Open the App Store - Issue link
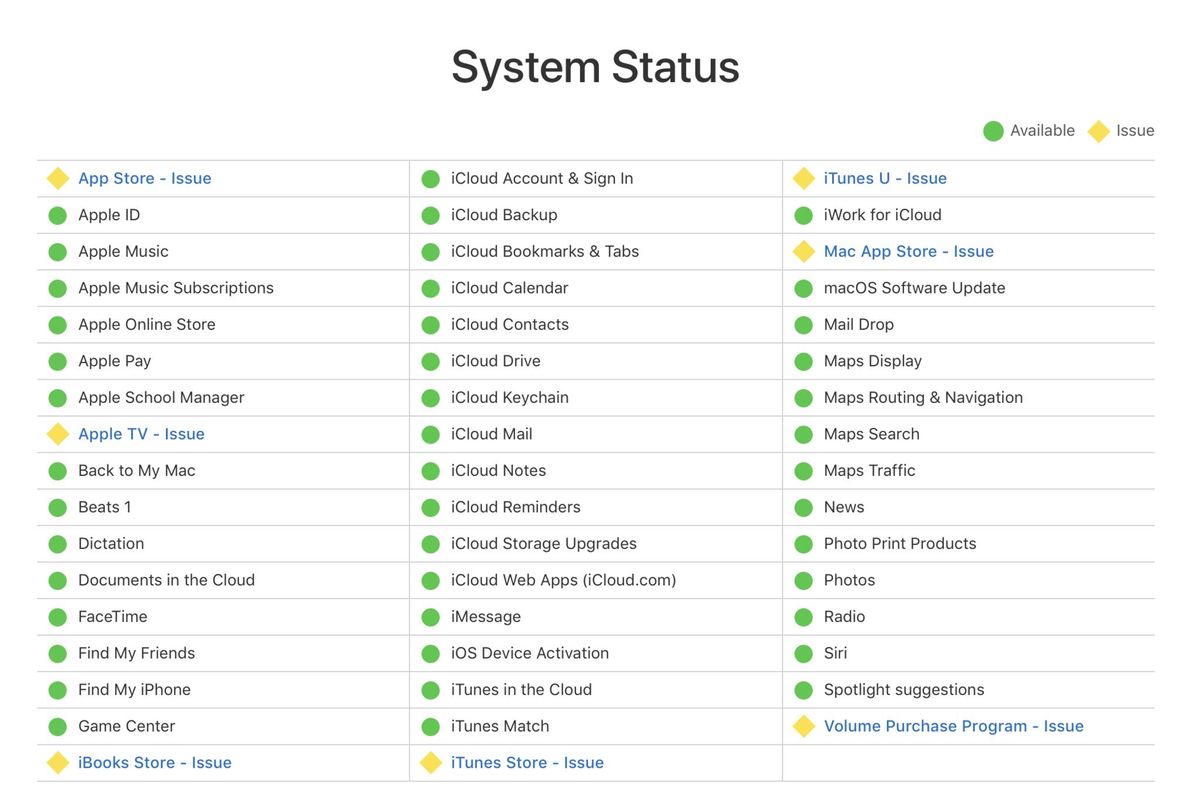 pos(145,178)
